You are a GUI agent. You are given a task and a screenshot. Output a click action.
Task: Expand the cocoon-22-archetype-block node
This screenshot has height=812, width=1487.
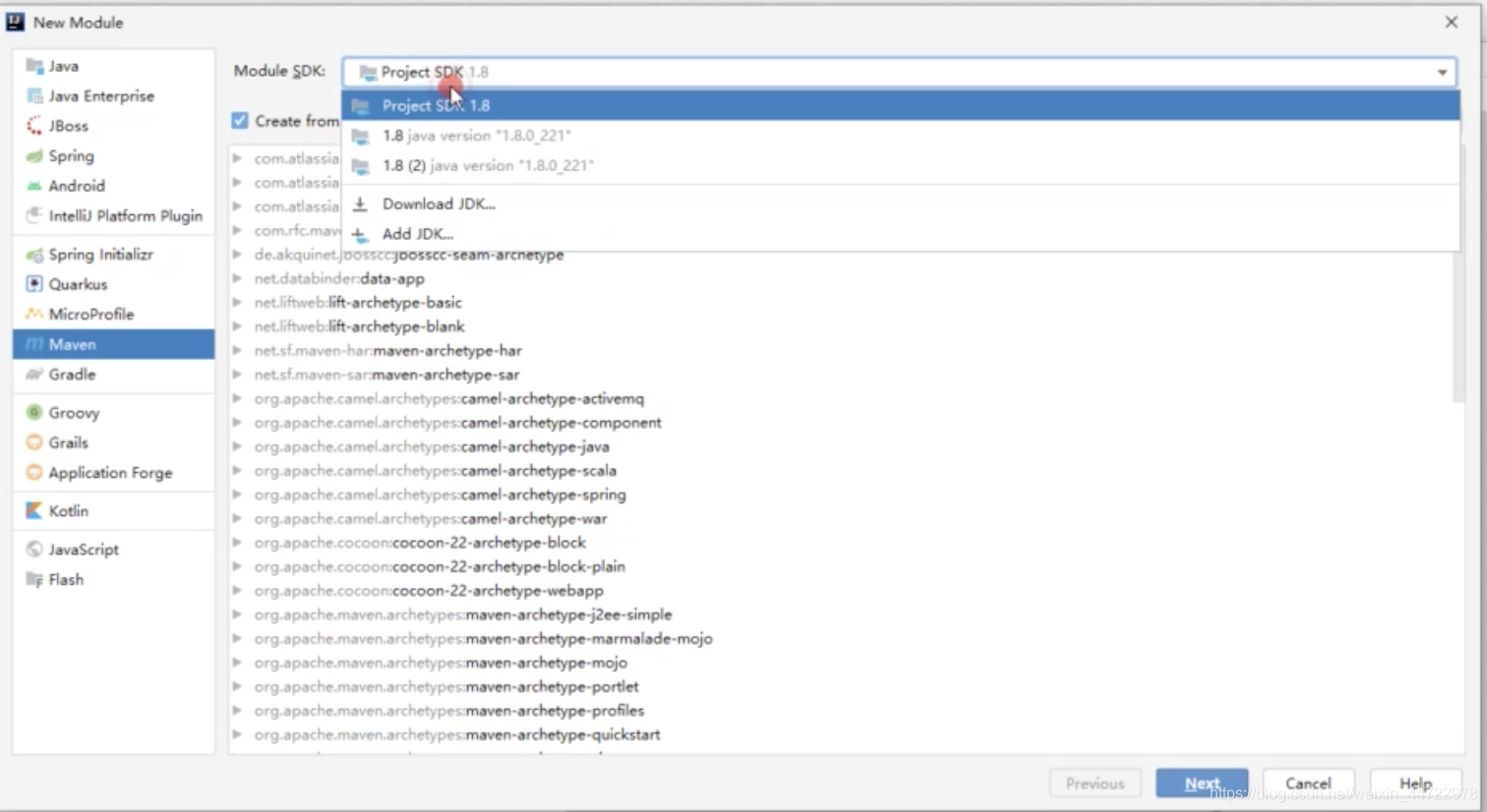[237, 543]
